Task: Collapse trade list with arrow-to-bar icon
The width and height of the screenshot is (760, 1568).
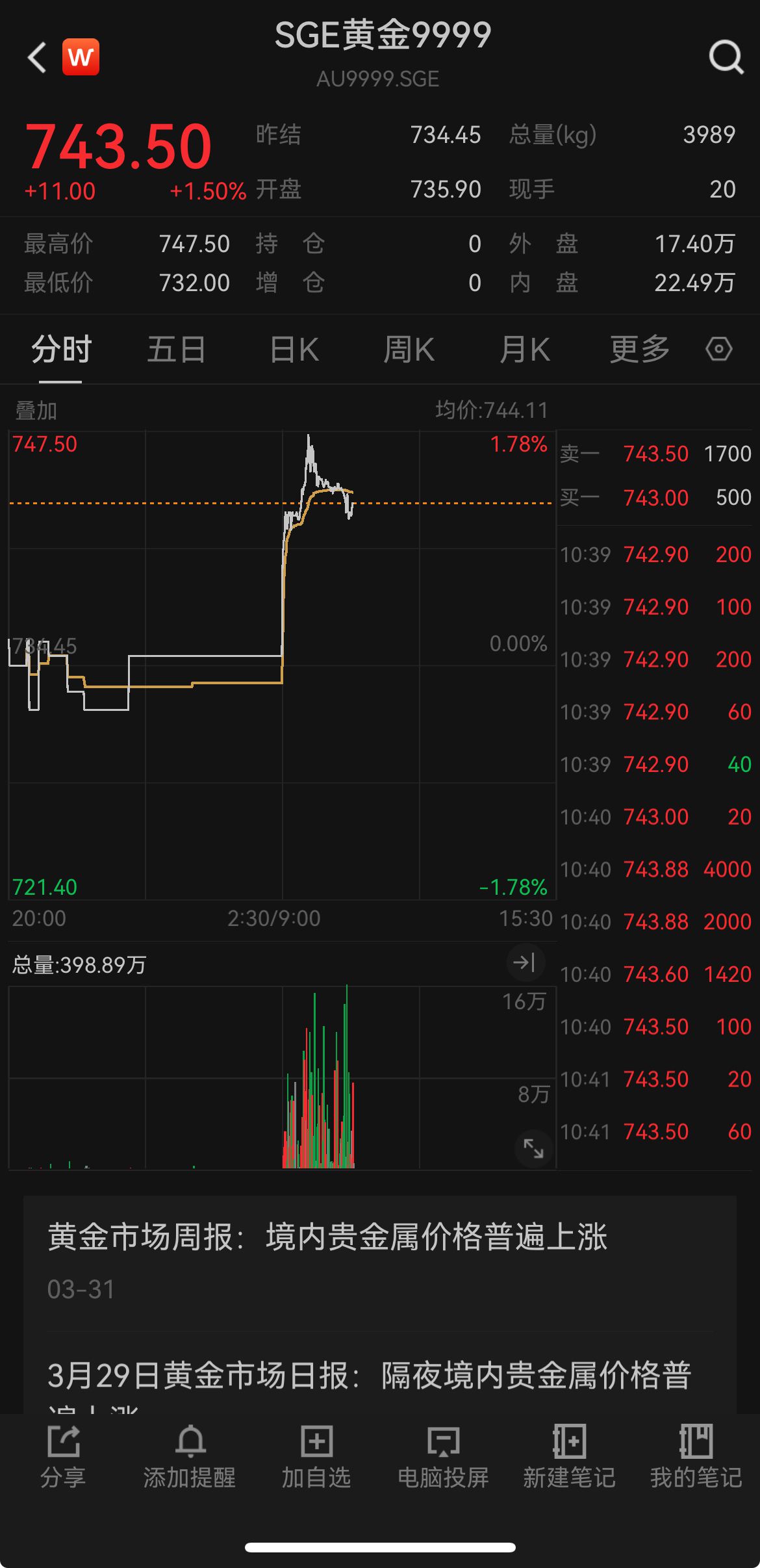Action: click(x=525, y=962)
